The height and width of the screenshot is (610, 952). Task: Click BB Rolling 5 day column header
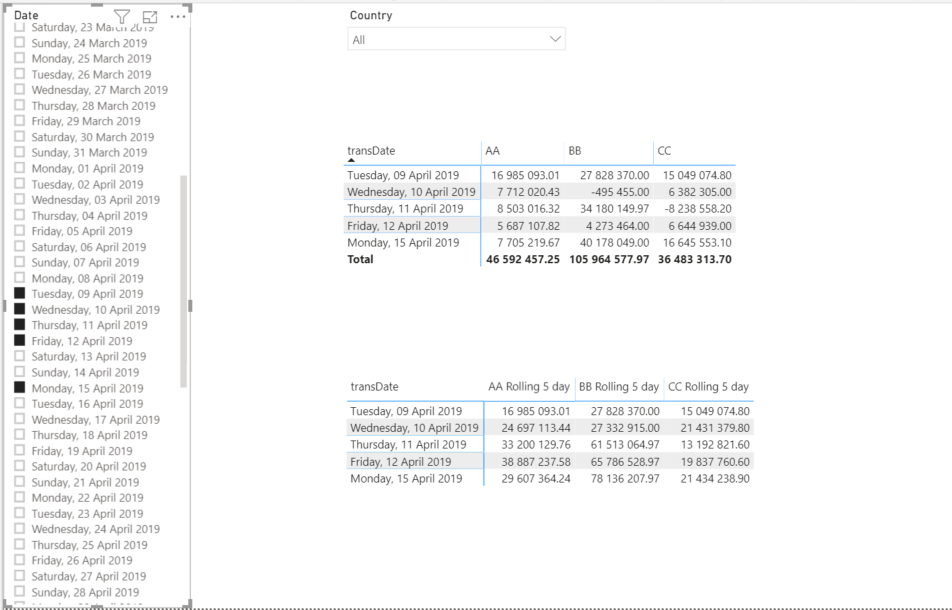[x=619, y=387]
